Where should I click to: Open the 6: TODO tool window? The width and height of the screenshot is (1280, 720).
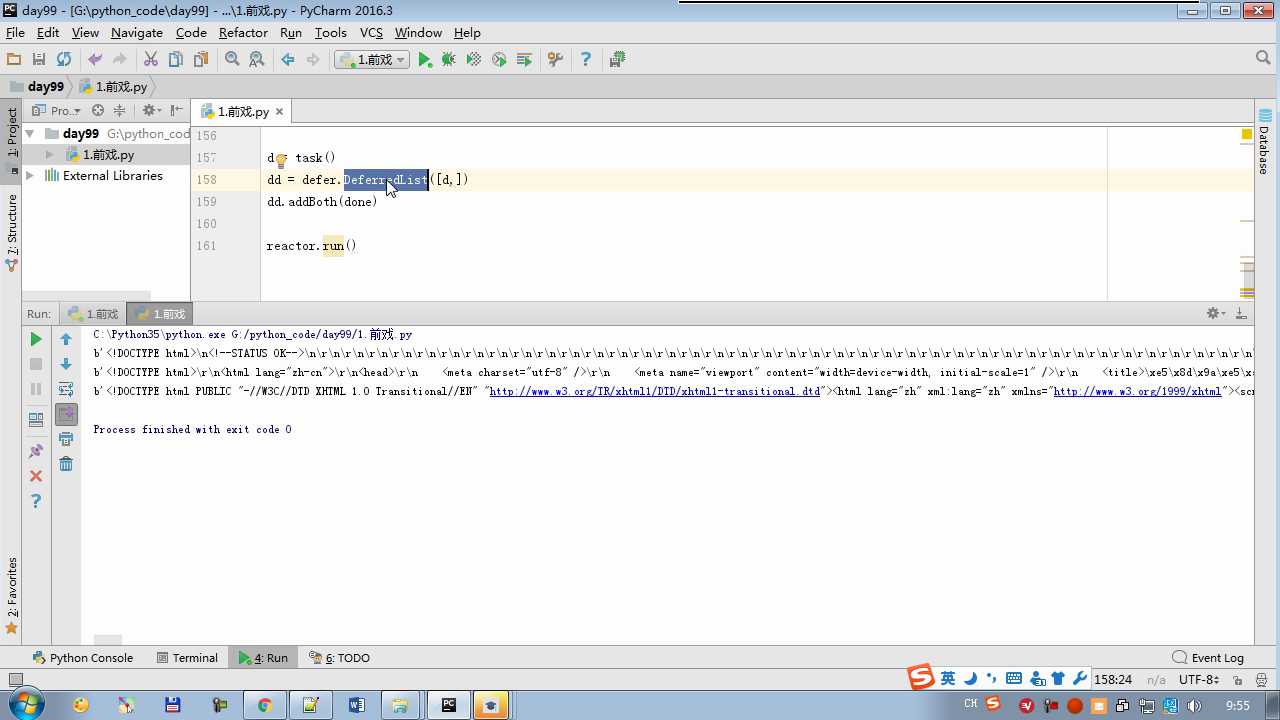coord(340,658)
